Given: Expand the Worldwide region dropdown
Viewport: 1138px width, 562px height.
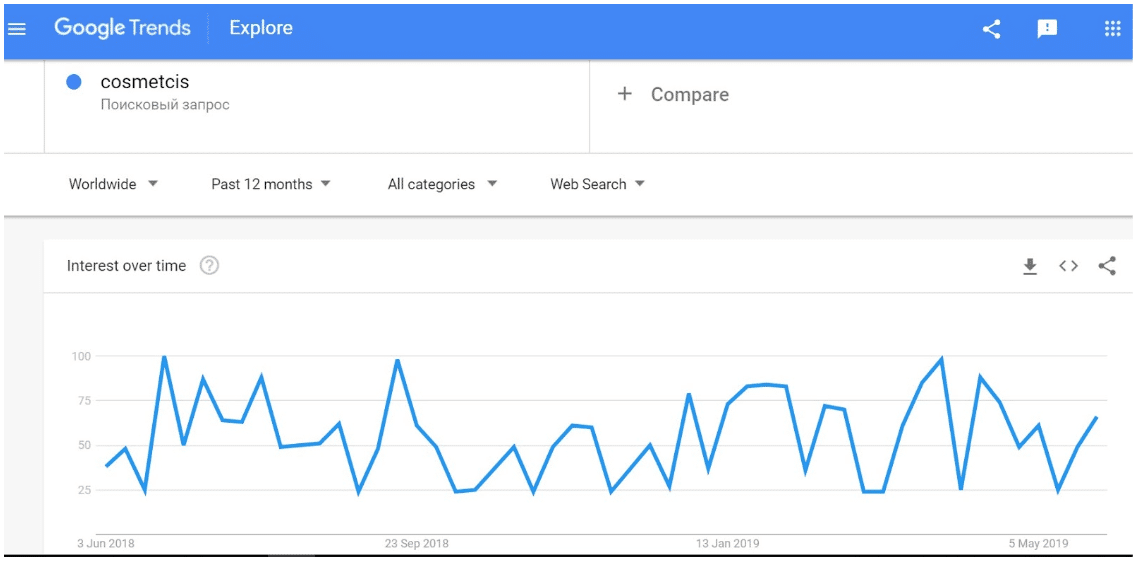Looking at the screenshot, I should pos(113,184).
